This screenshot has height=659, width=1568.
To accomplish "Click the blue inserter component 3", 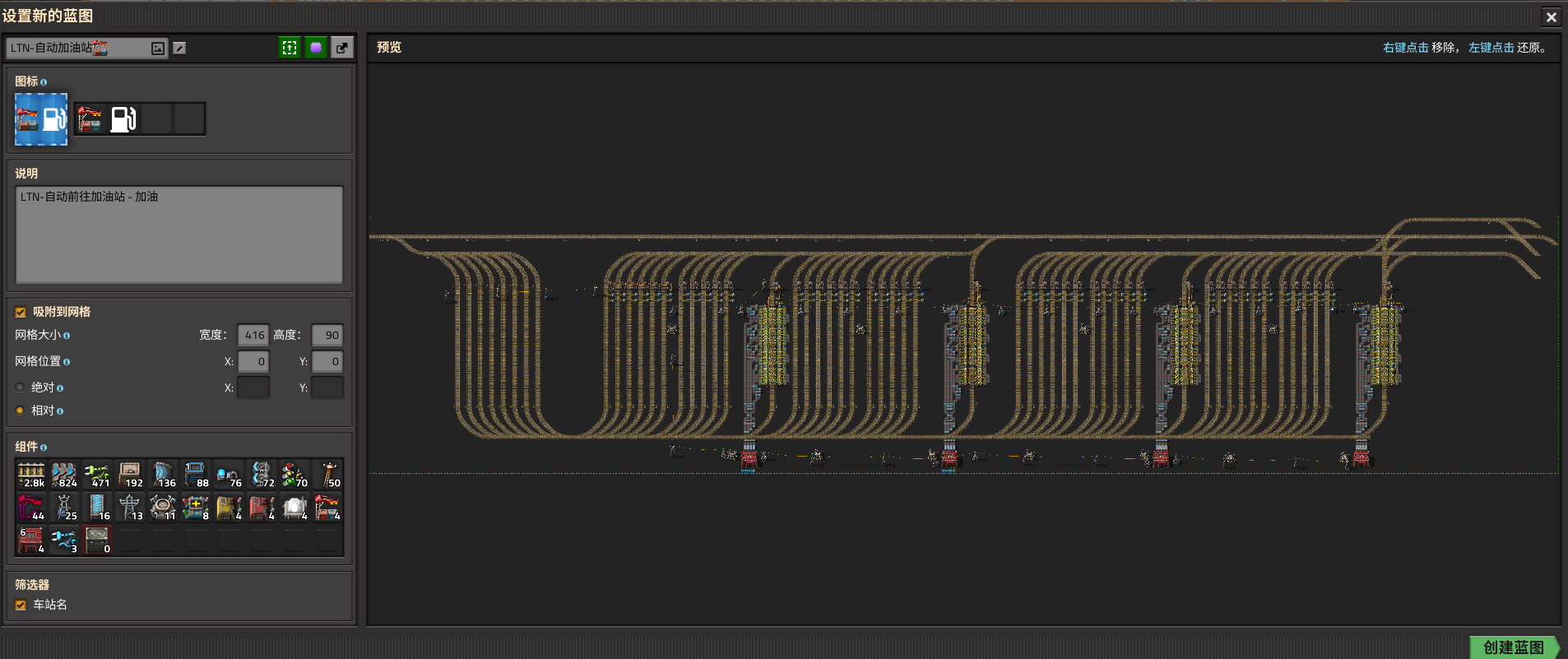I will tap(64, 541).
